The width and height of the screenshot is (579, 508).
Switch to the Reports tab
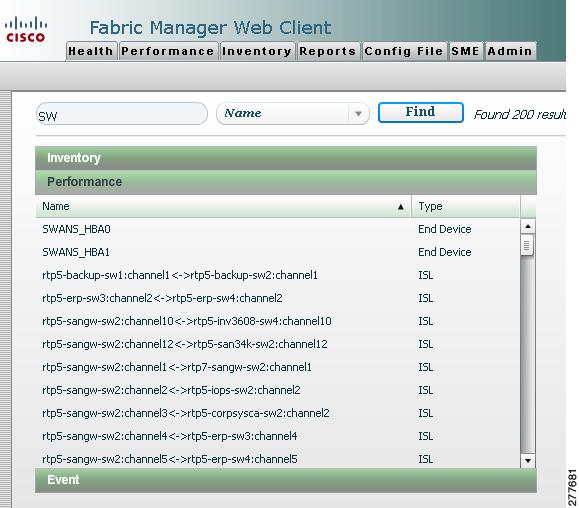328,51
